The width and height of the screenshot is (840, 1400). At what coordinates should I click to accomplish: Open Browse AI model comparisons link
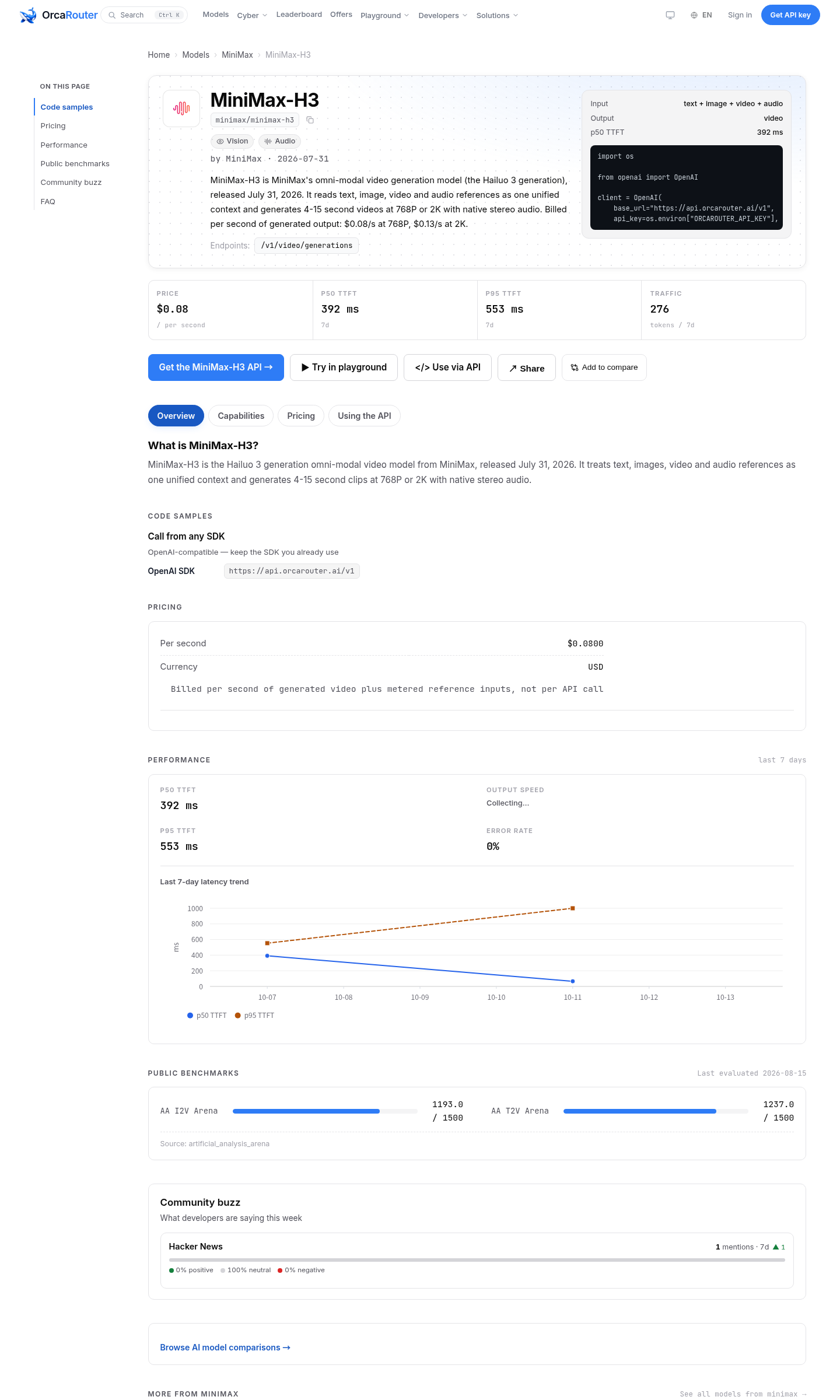coord(225,1347)
